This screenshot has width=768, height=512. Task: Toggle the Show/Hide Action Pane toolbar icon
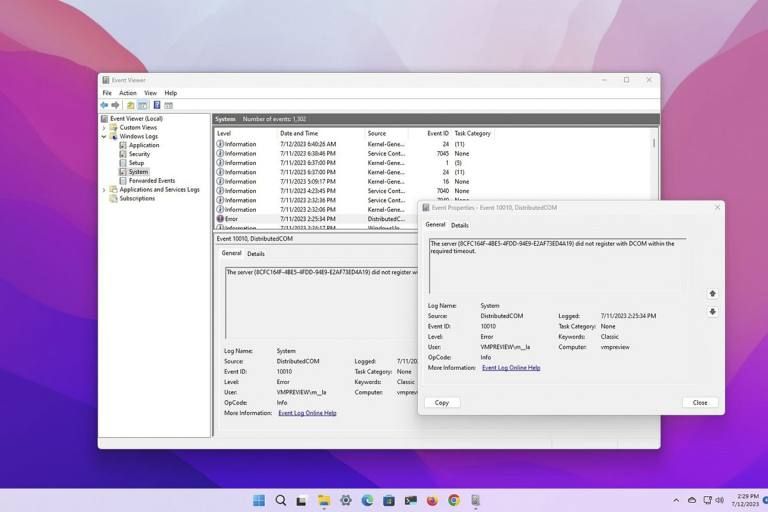pos(168,105)
